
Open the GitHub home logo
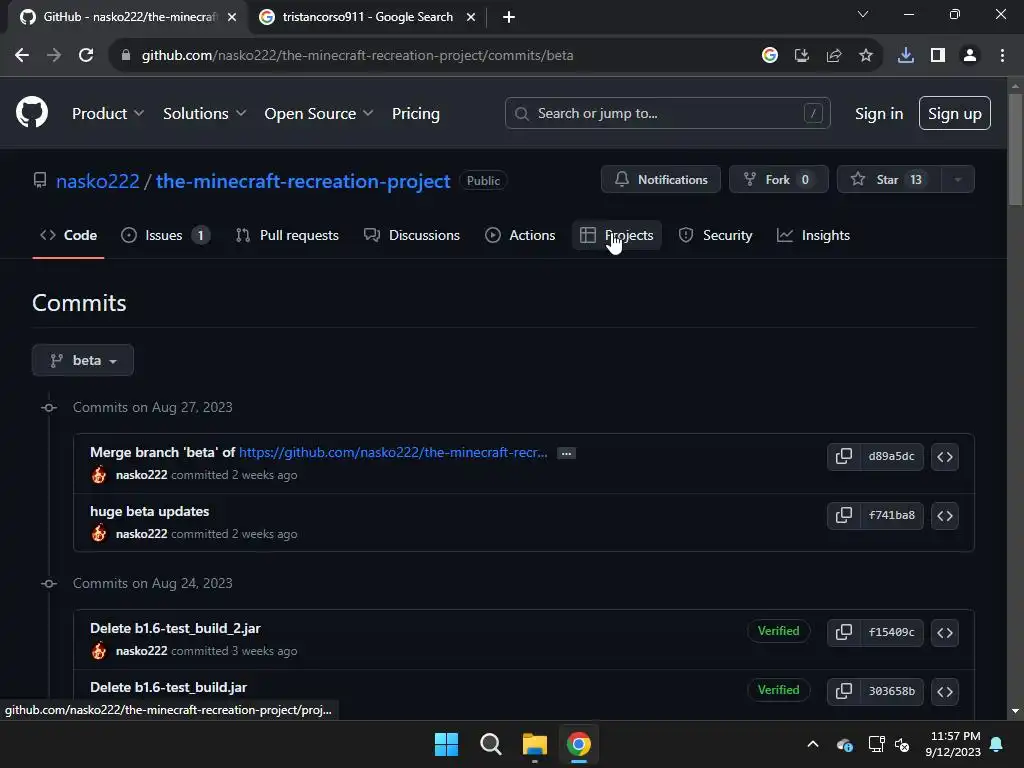32,112
